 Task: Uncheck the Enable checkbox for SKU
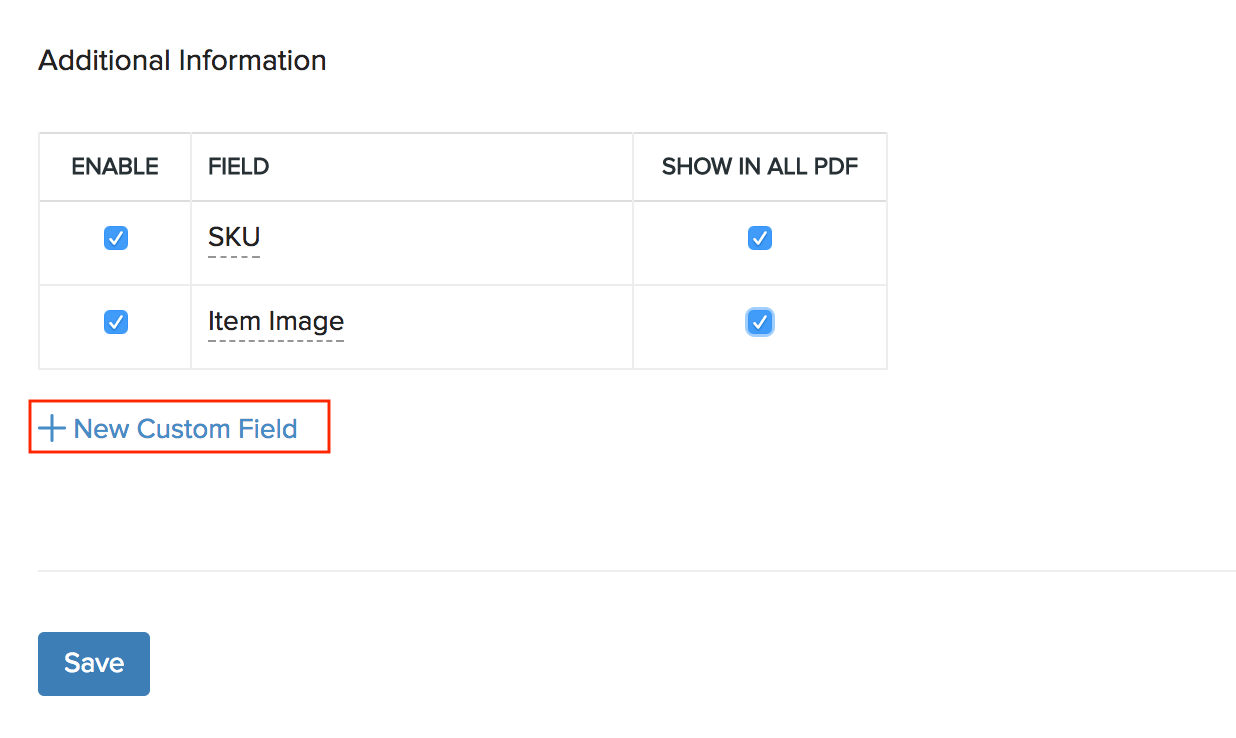click(x=116, y=238)
